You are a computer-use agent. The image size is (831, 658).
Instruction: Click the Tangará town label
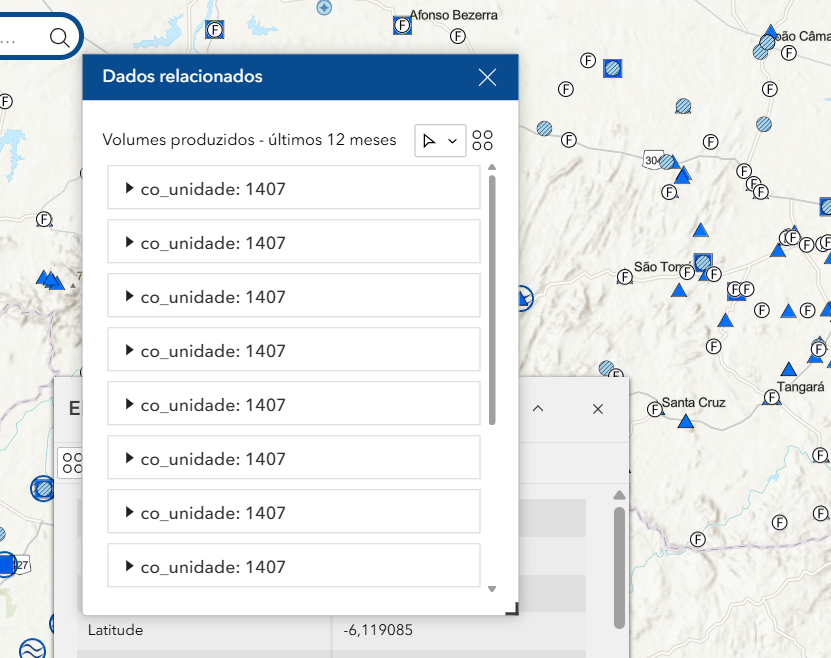(x=800, y=386)
